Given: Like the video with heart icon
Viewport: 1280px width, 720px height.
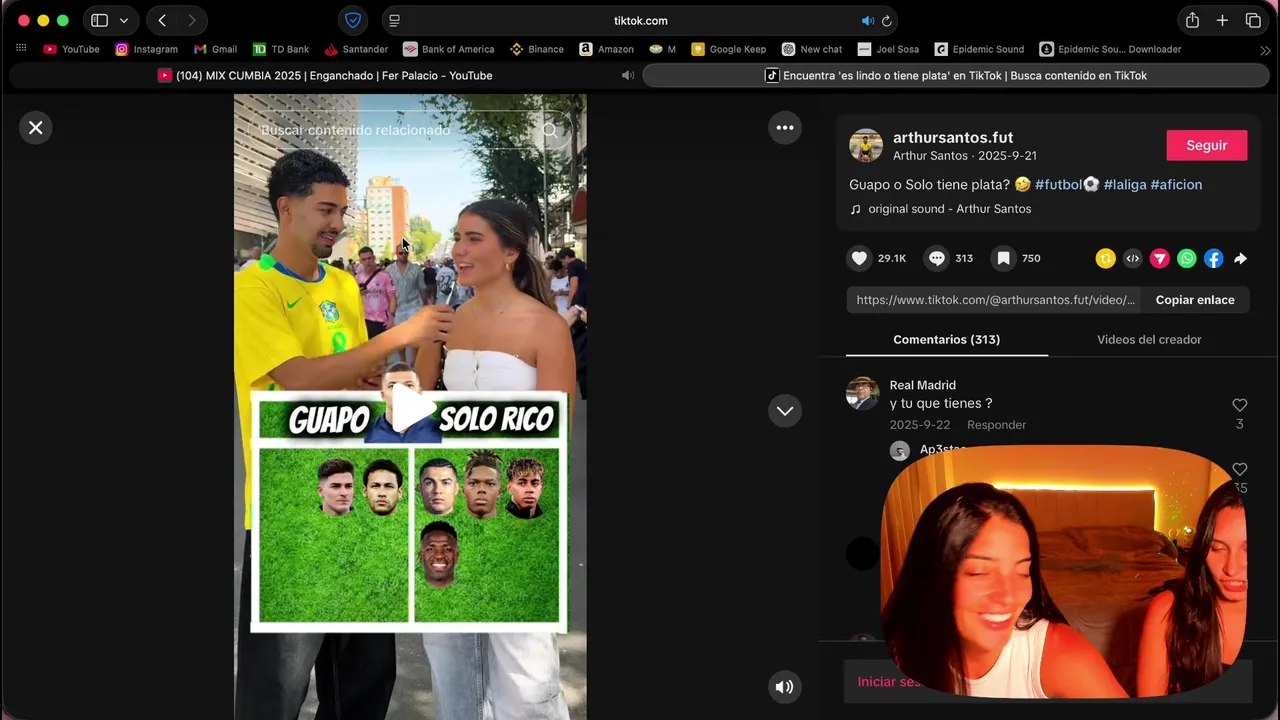Looking at the screenshot, I should click(x=859, y=258).
